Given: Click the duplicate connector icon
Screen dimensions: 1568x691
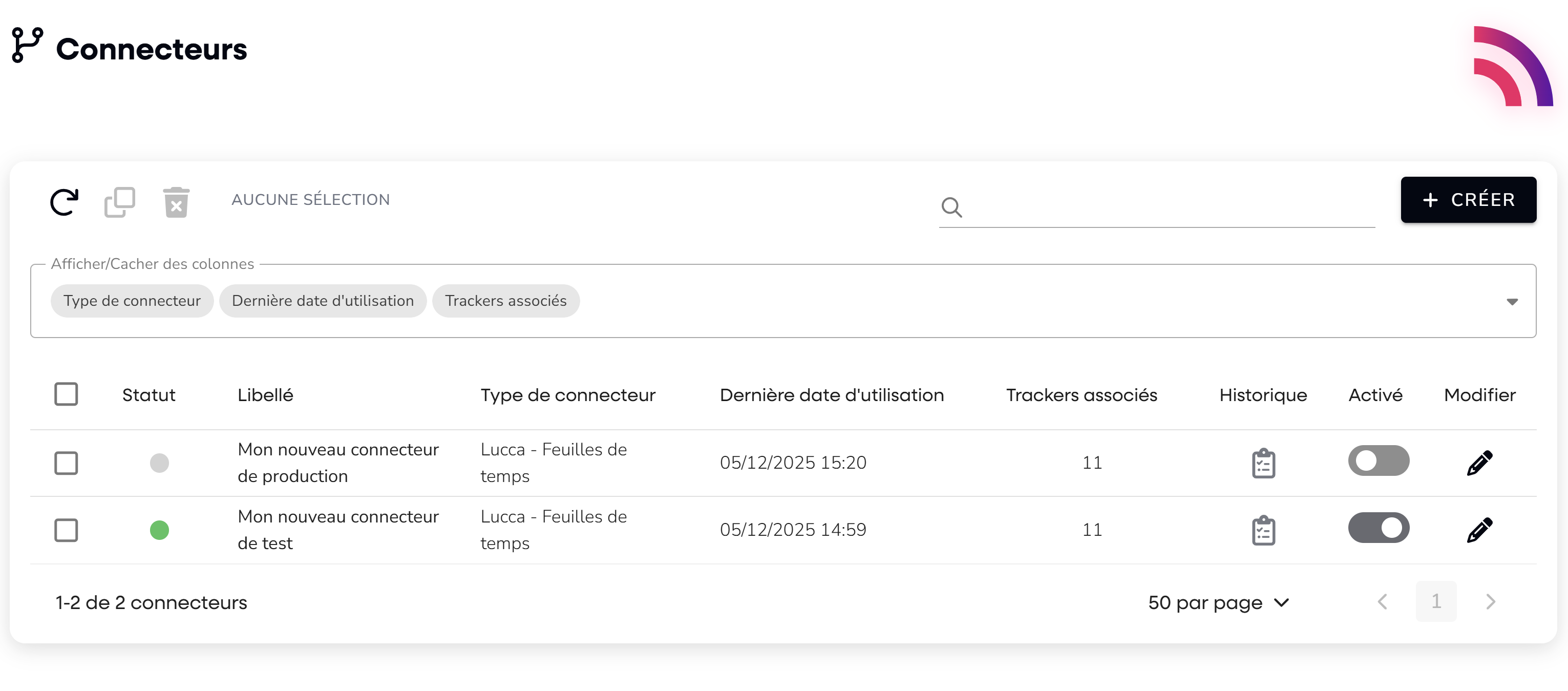Looking at the screenshot, I should pos(119,202).
